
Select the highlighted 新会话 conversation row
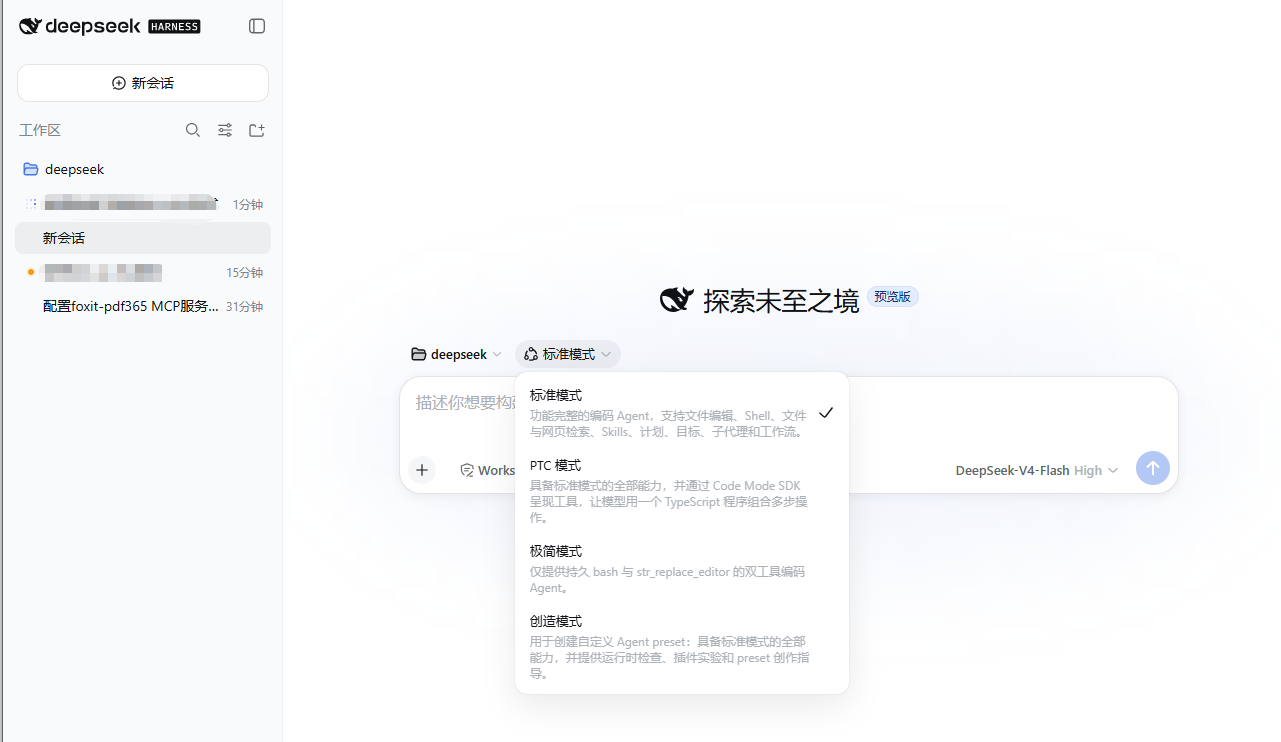coord(143,238)
